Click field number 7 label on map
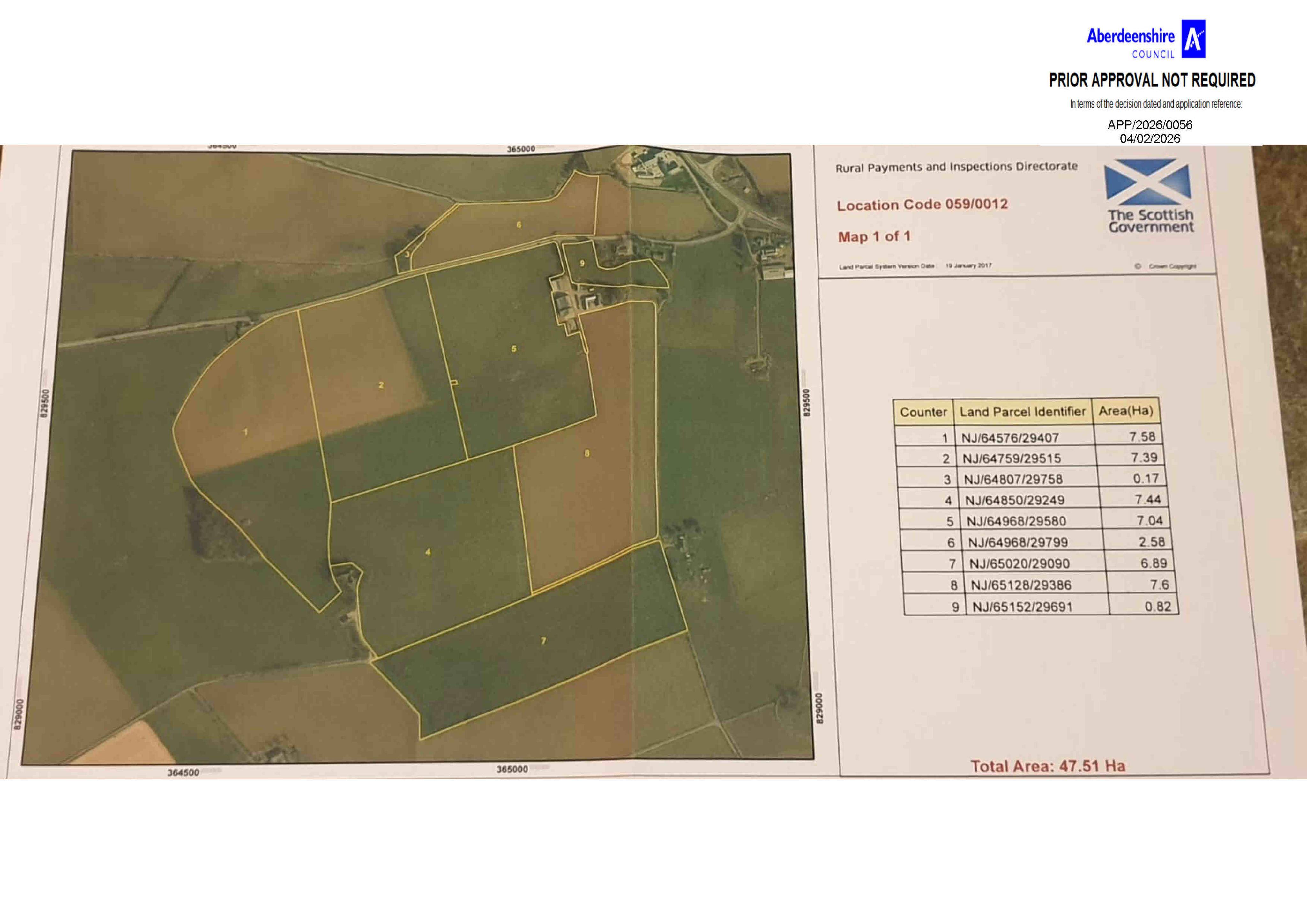This screenshot has width=1307, height=924. pos(544,641)
